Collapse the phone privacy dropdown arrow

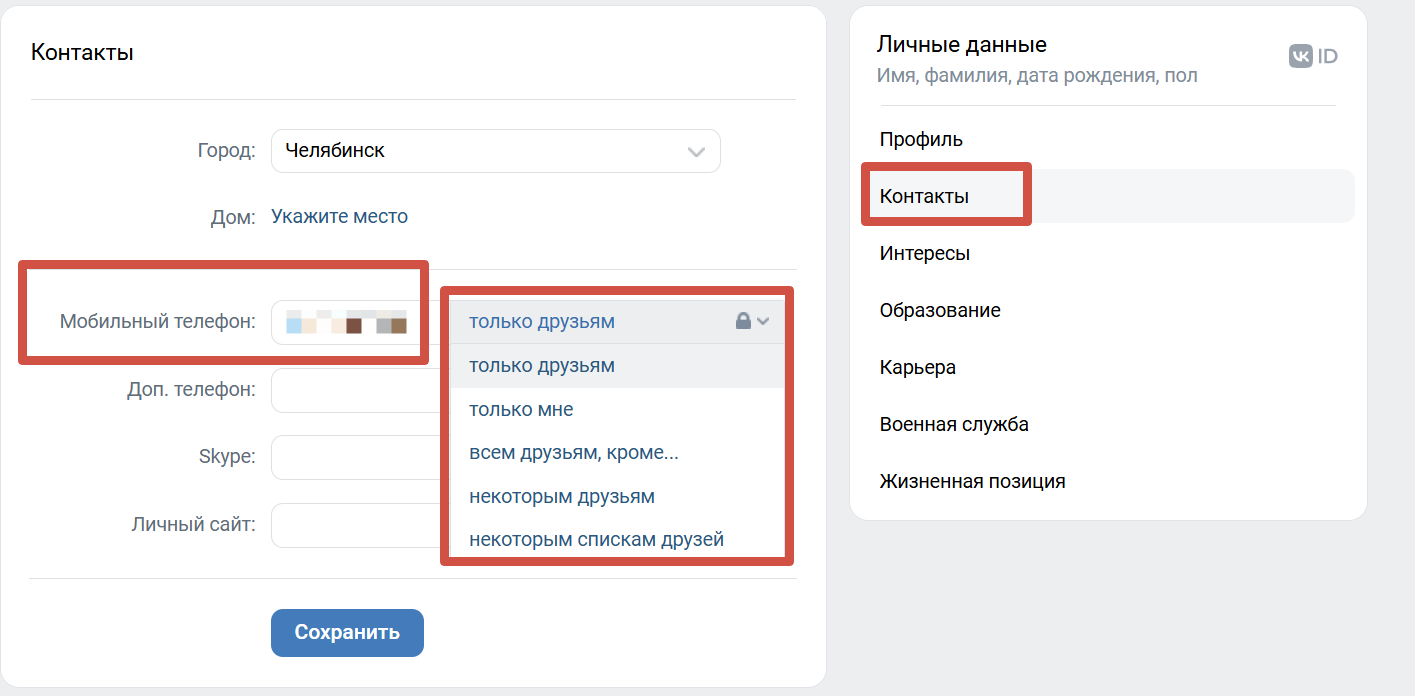point(764,321)
